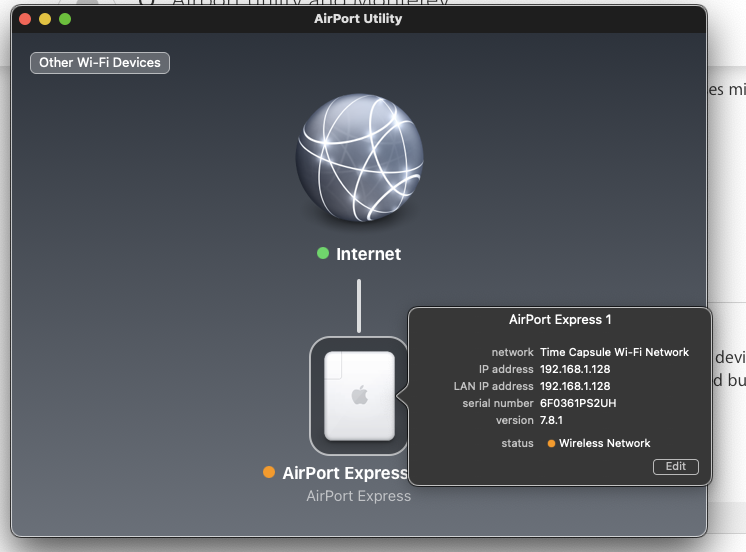746x552 pixels.
Task: Click the Other Wi-Fi Devices button
Action: tap(100, 63)
